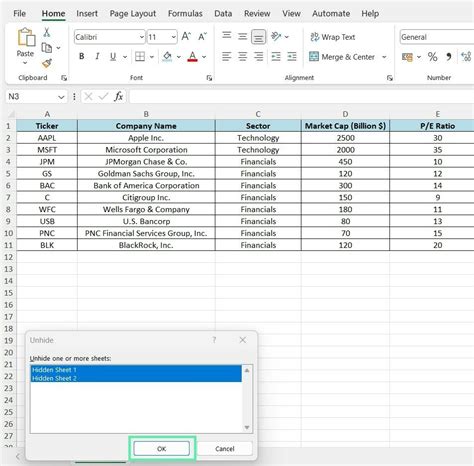474x466 pixels.
Task: Middle align cell contents
Action: (242, 36)
